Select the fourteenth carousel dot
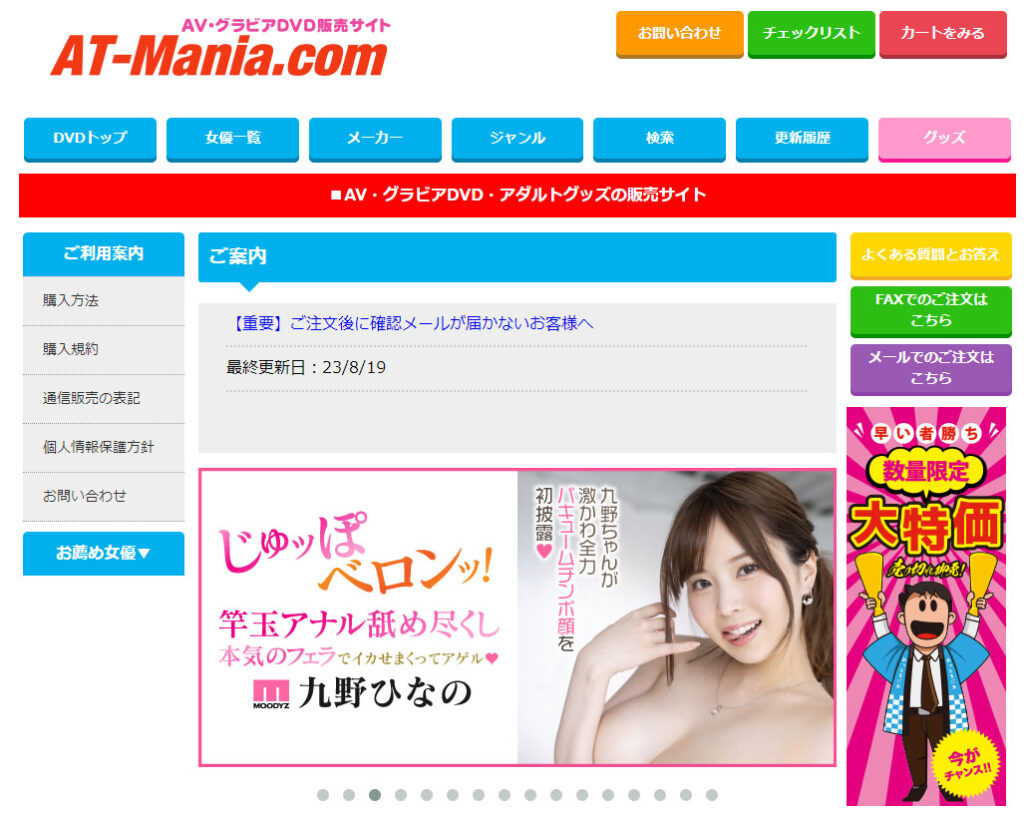This screenshot has width=1024, height=814. click(x=660, y=795)
